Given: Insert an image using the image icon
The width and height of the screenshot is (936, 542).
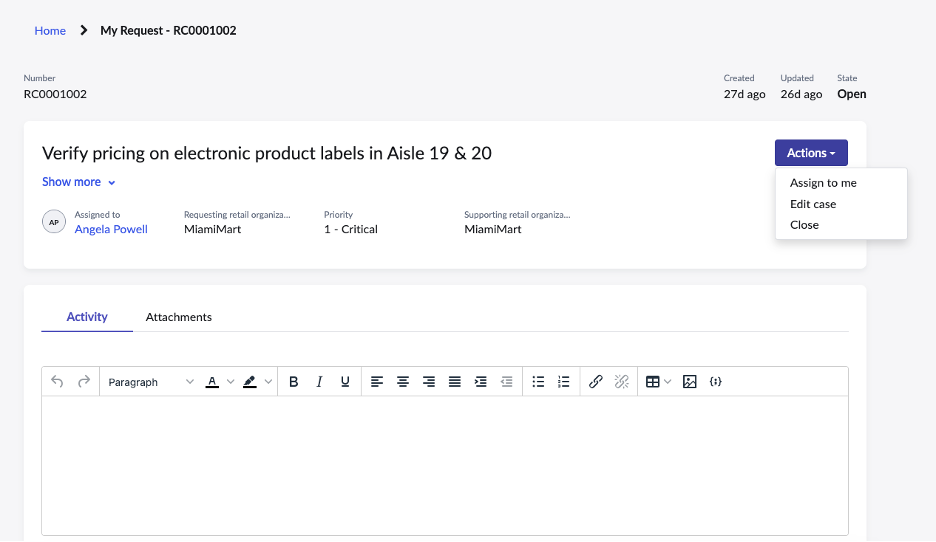Looking at the screenshot, I should [x=689, y=381].
